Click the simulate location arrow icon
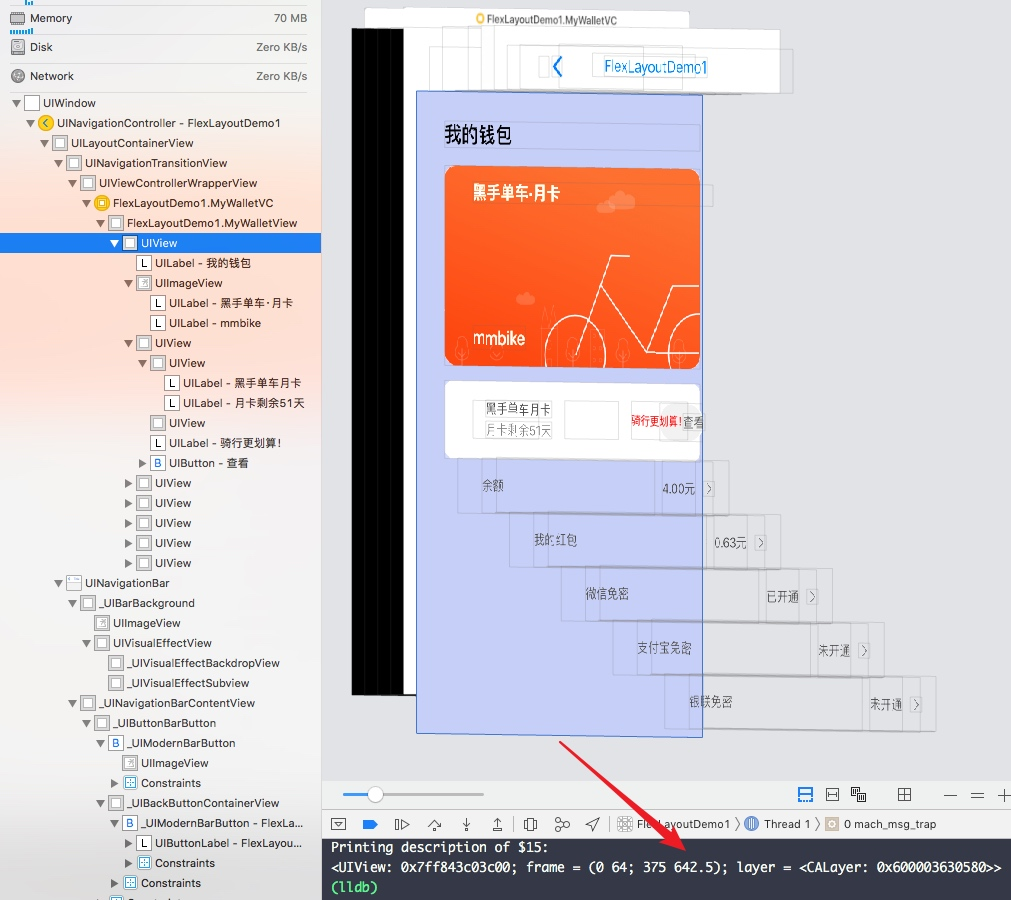This screenshot has height=900, width=1011. [x=593, y=824]
